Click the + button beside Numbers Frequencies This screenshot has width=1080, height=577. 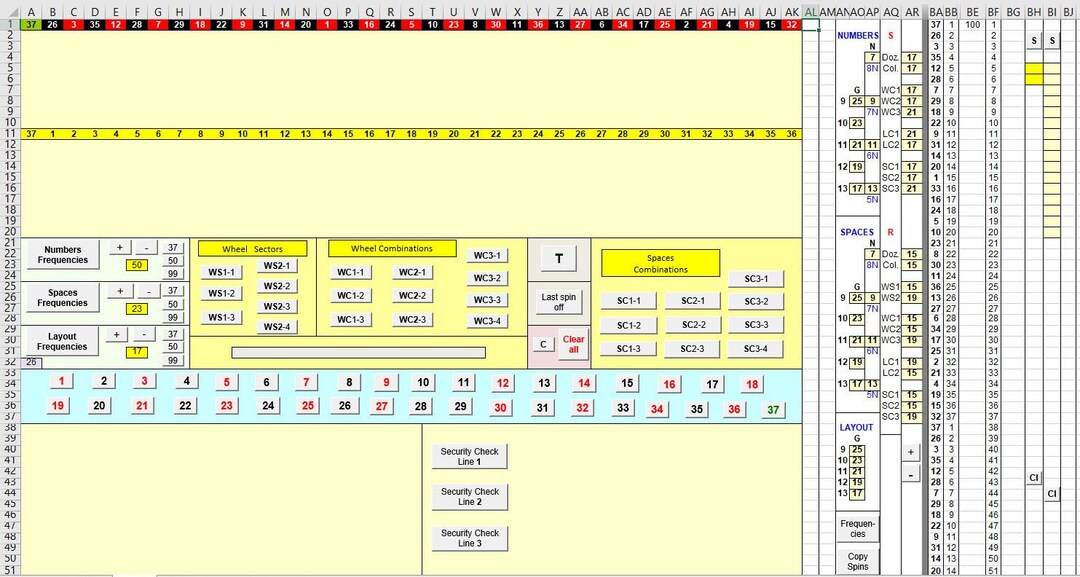click(119, 248)
